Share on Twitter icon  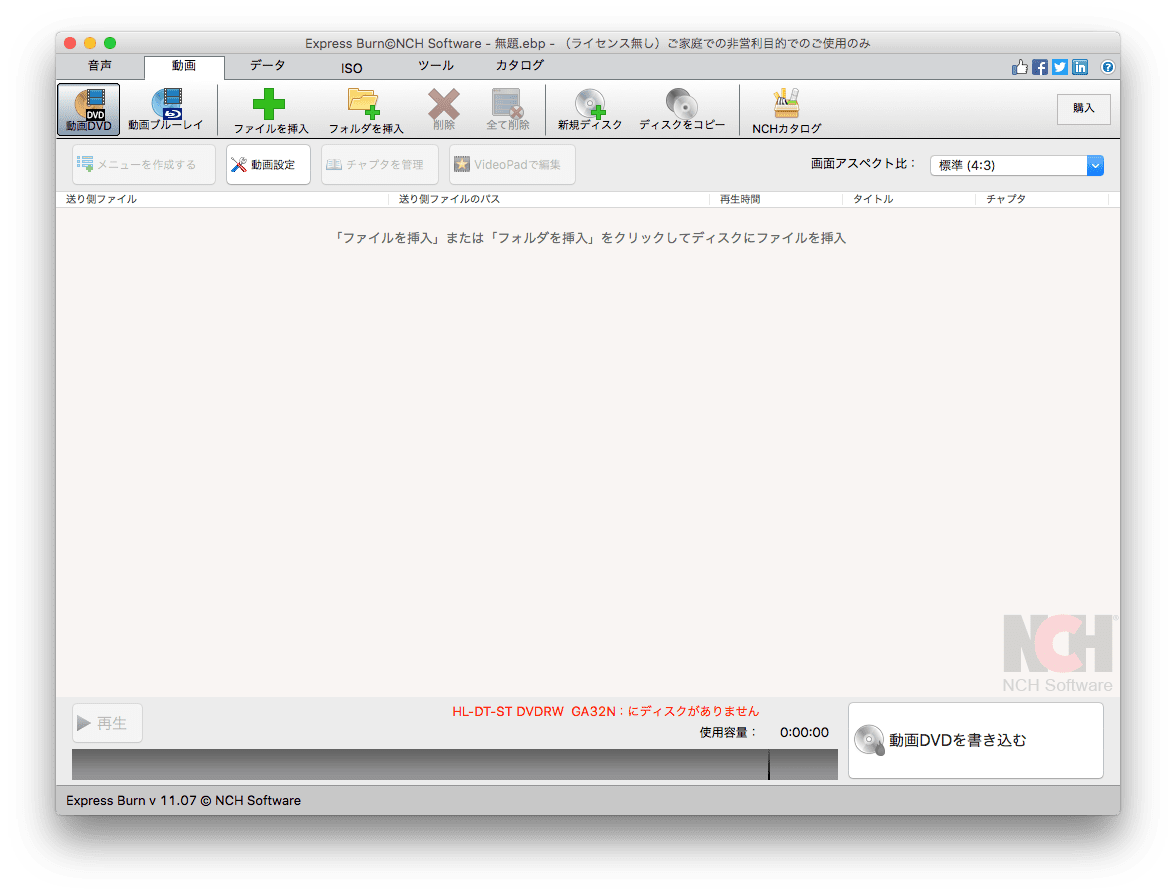(x=1060, y=68)
